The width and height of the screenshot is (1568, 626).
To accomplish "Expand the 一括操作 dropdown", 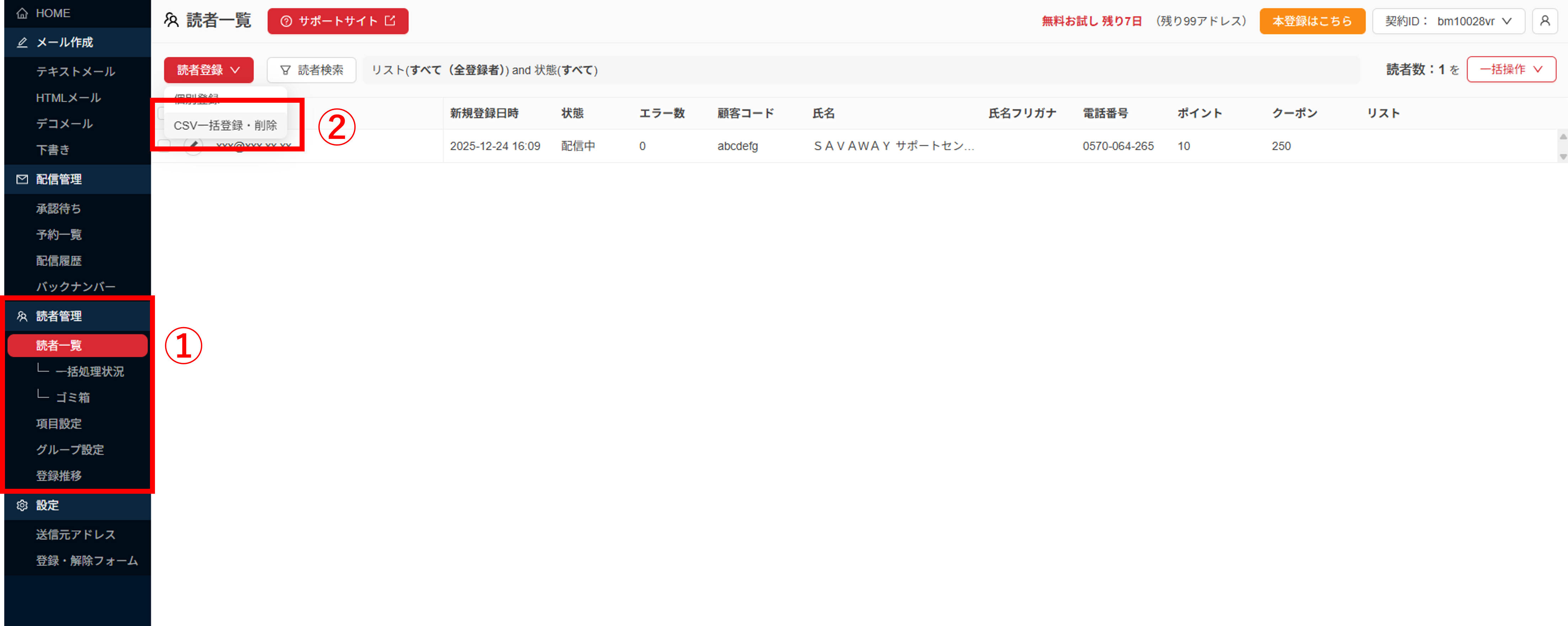I will pos(1511,69).
